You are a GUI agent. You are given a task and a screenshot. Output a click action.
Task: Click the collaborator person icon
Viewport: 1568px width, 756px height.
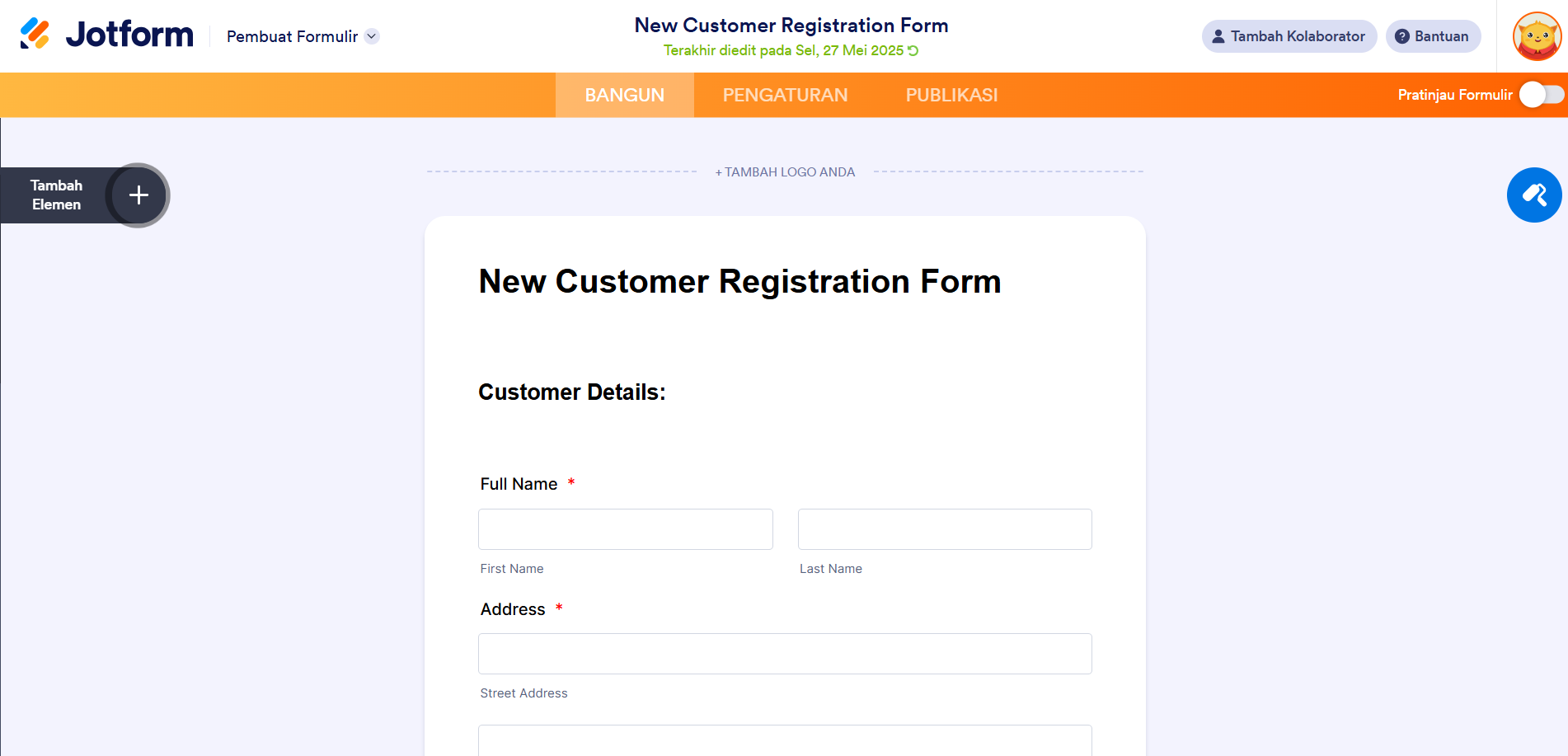tap(1218, 36)
